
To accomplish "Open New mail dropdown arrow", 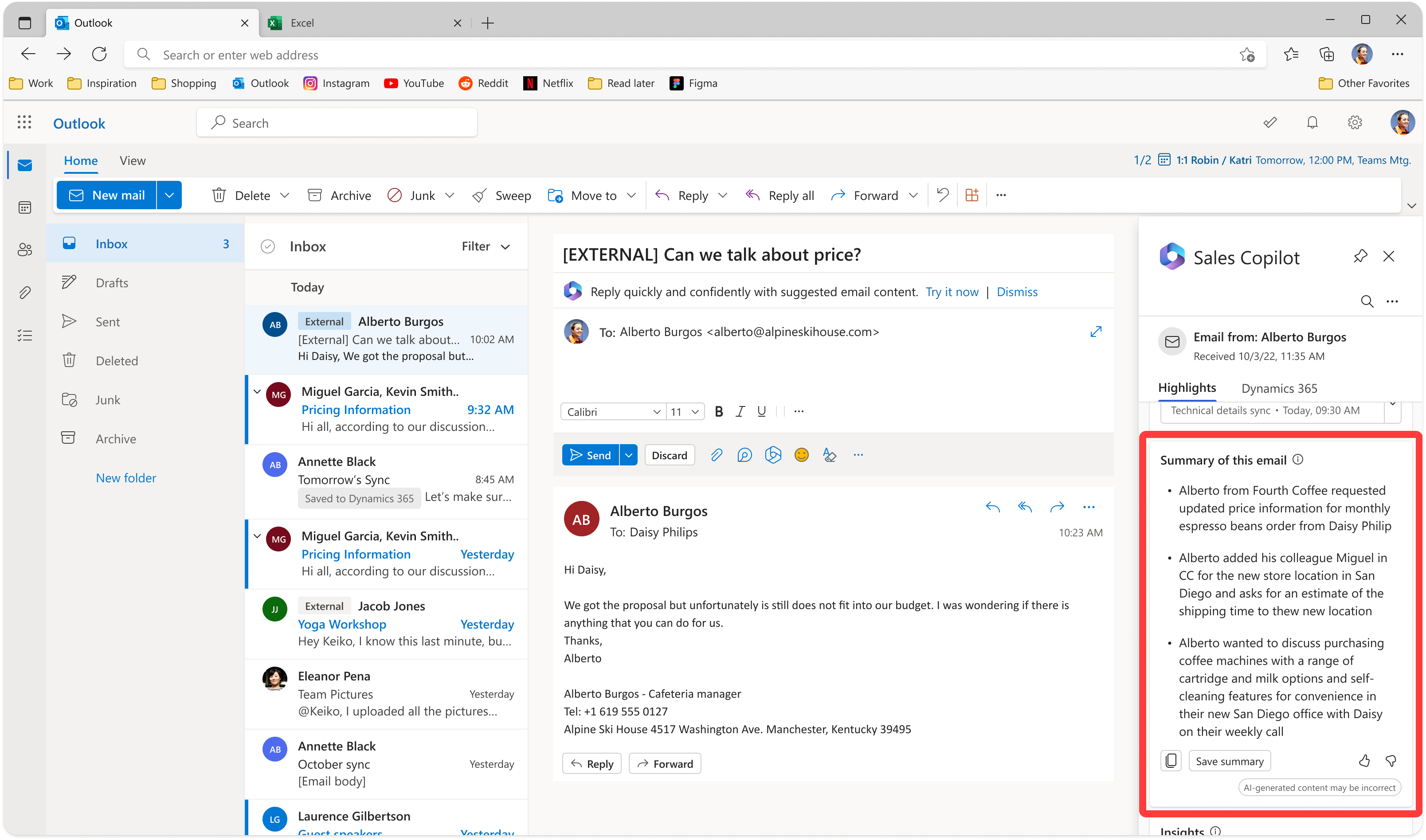I will 169,195.
